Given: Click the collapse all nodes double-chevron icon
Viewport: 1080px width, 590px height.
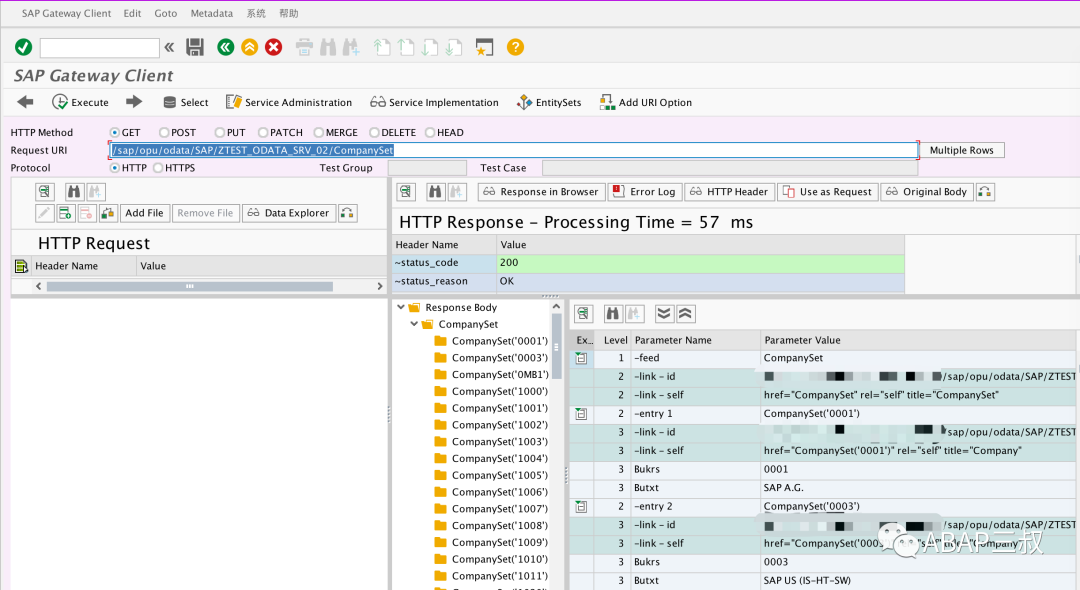Looking at the screenshot, I should [685, 314].
